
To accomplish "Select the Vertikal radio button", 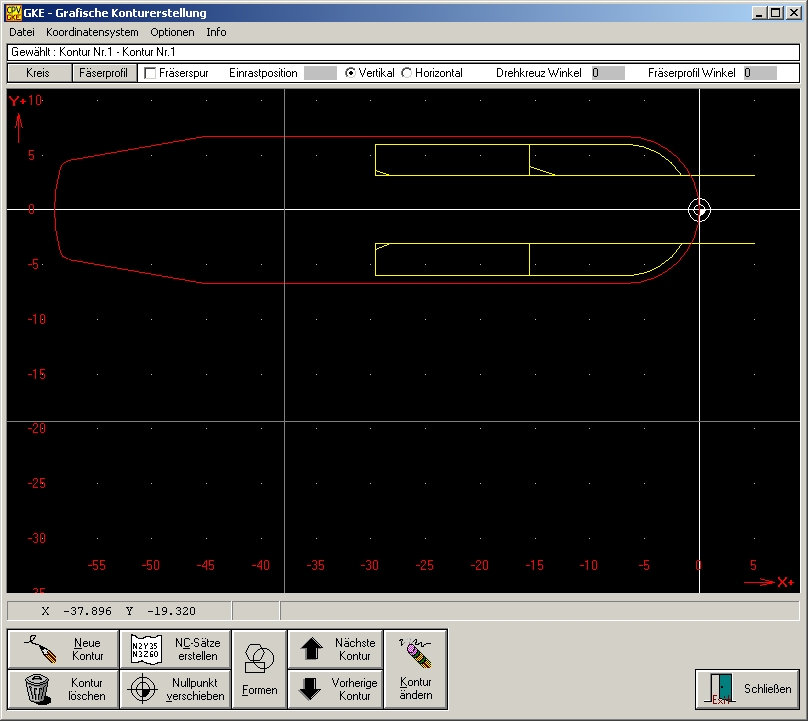I will pos(350,73).
